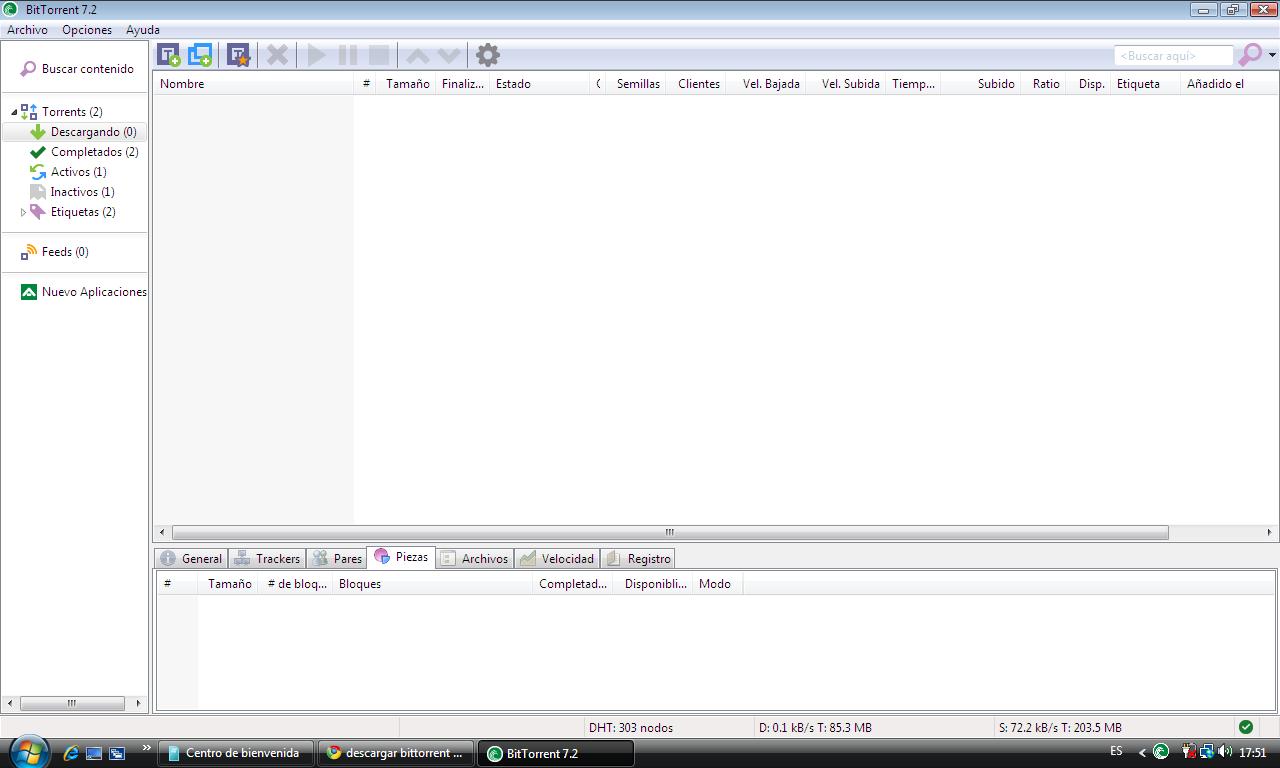Open Feeds (0) in sidebar
This screenshot has width=1280, height=768.
pos(55,252)
